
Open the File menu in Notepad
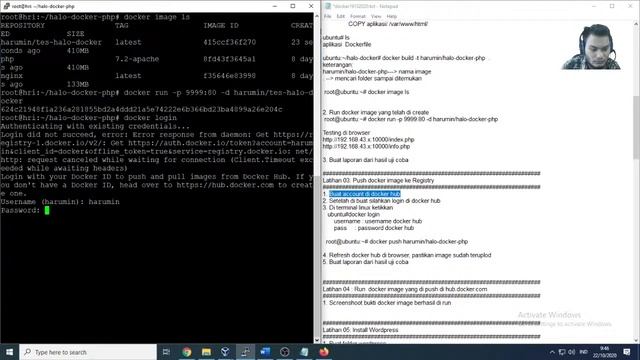[x=327, y=16]
